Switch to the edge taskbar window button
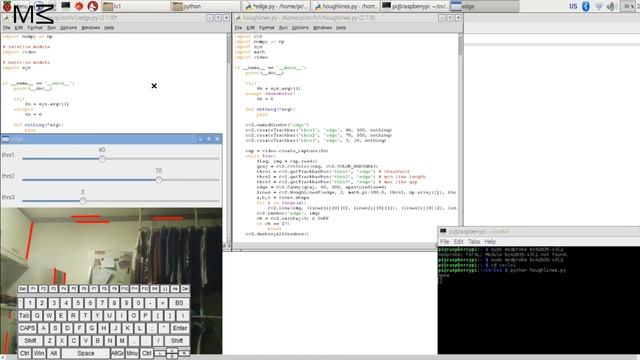The image size is (640, 360). pyautogui.click(x=484, y=6)
